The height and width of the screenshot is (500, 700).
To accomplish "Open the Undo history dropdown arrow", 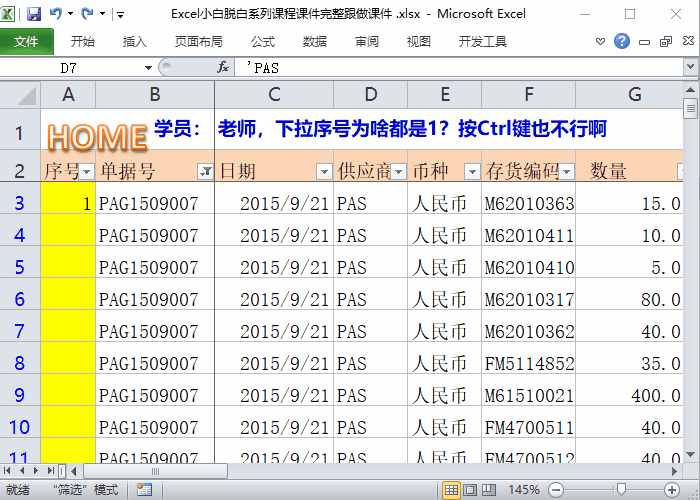I will tap(71, 14).
